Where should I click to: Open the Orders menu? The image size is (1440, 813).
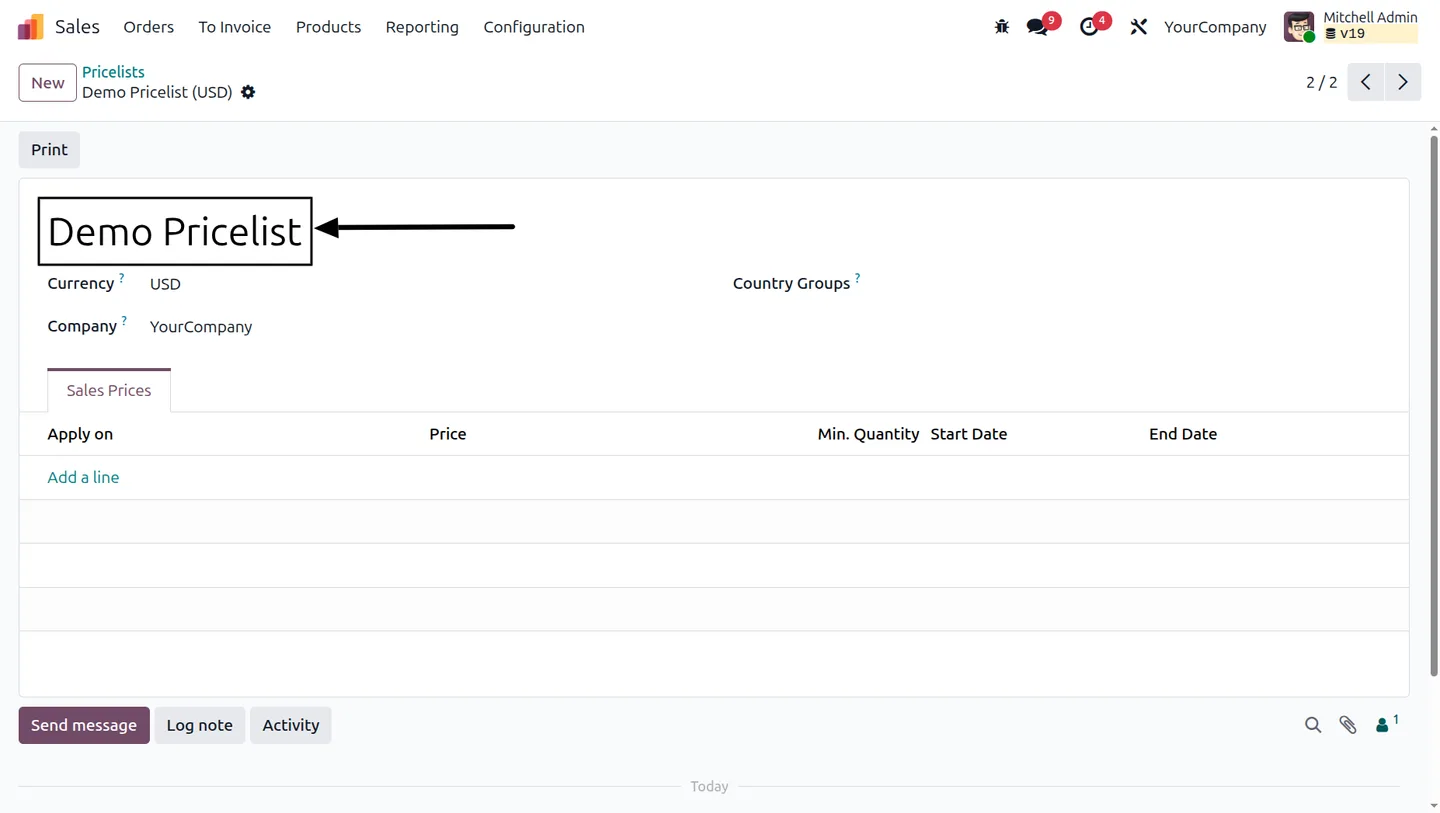(x=149, y=27)
